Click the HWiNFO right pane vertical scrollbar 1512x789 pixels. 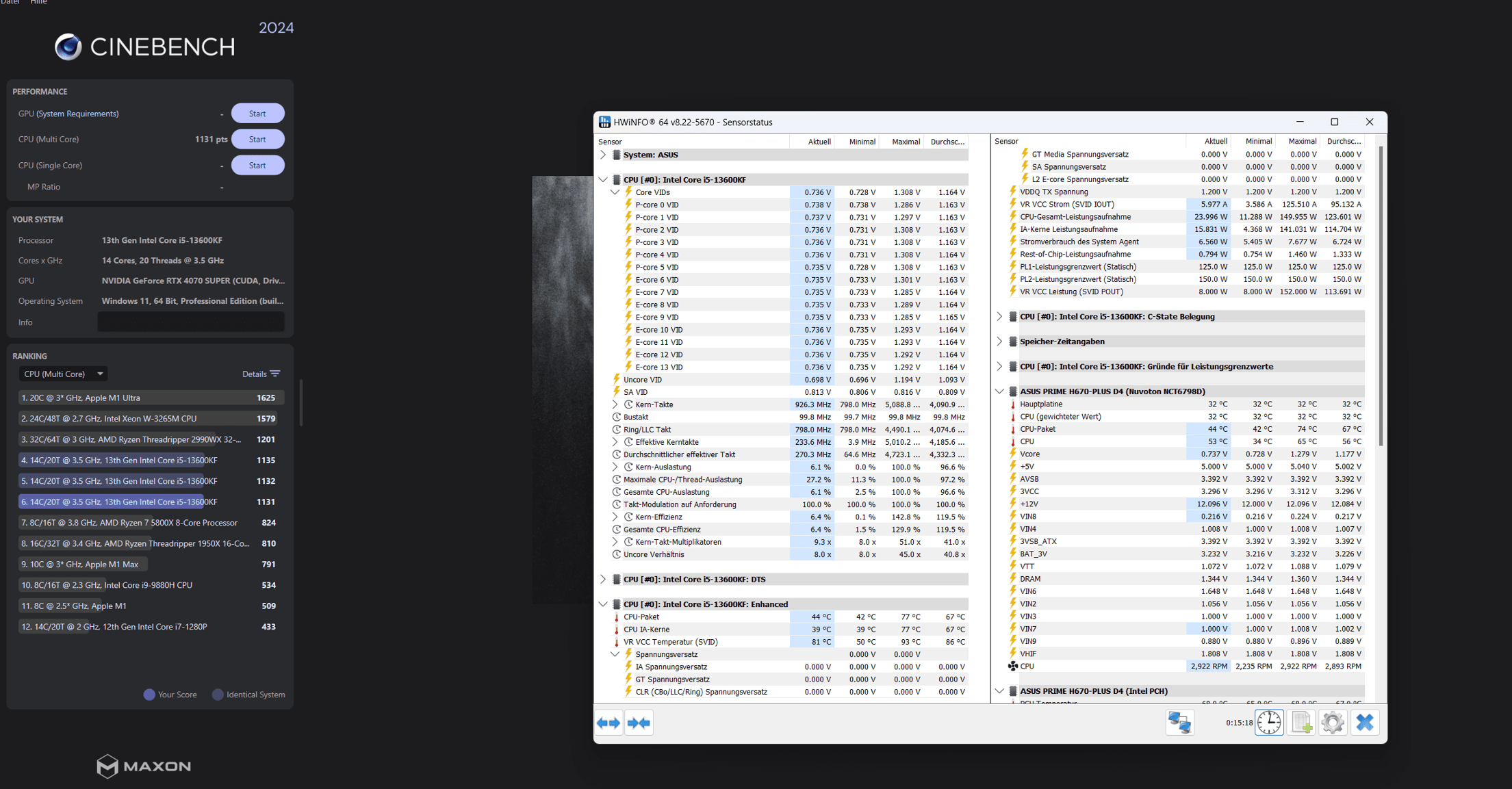1381,295
